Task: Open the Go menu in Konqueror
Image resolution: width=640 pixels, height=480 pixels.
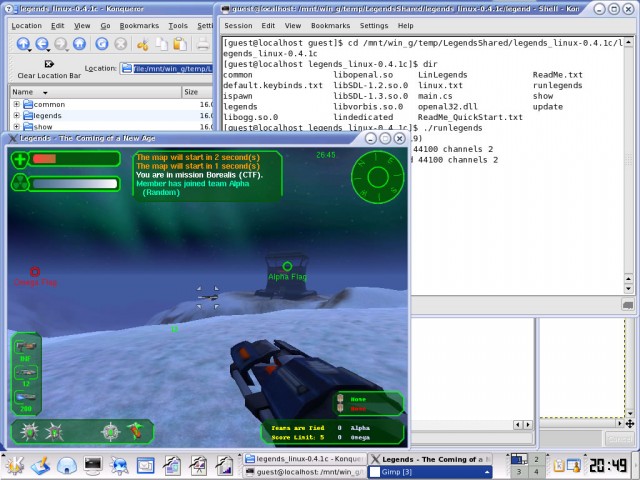Action: (105, 26)
